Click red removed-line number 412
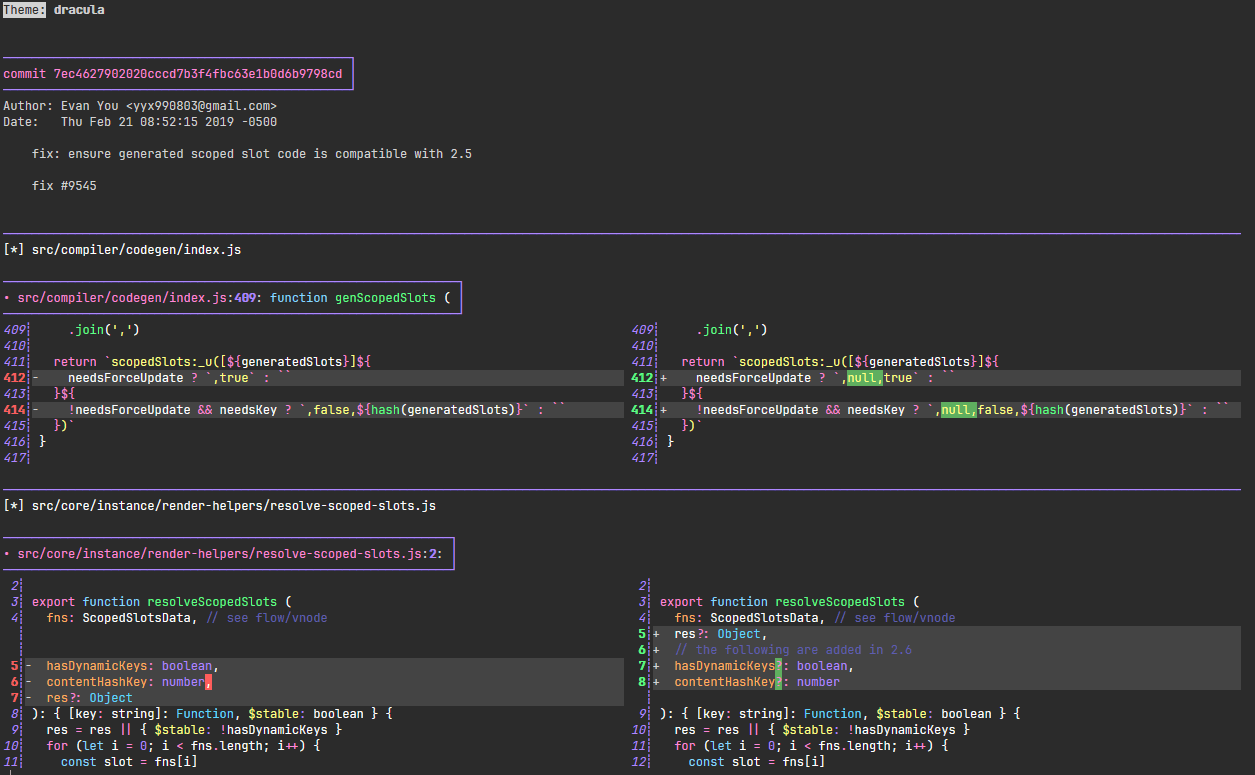Viewport: 1255px width, 775px height. click(14, 378)
